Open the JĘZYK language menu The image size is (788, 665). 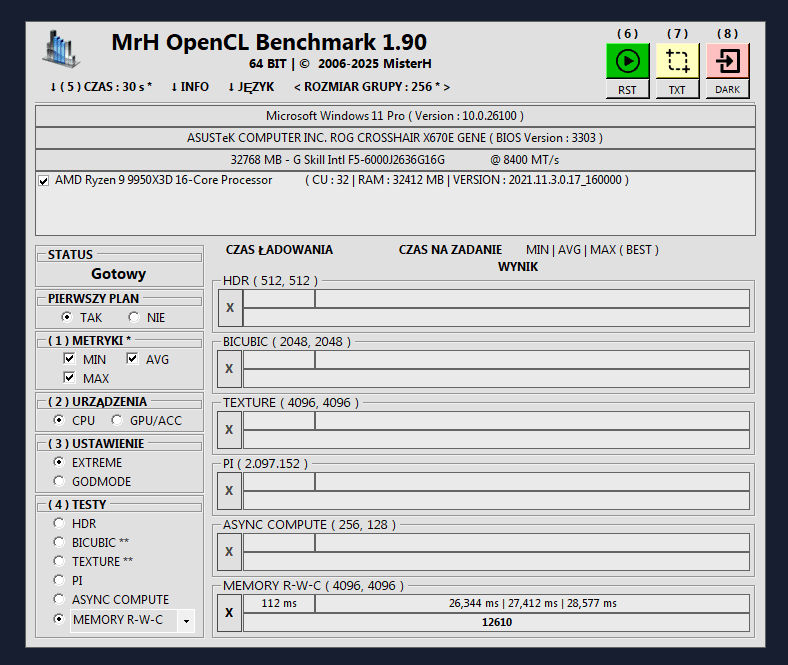click(x=251, y=87)
